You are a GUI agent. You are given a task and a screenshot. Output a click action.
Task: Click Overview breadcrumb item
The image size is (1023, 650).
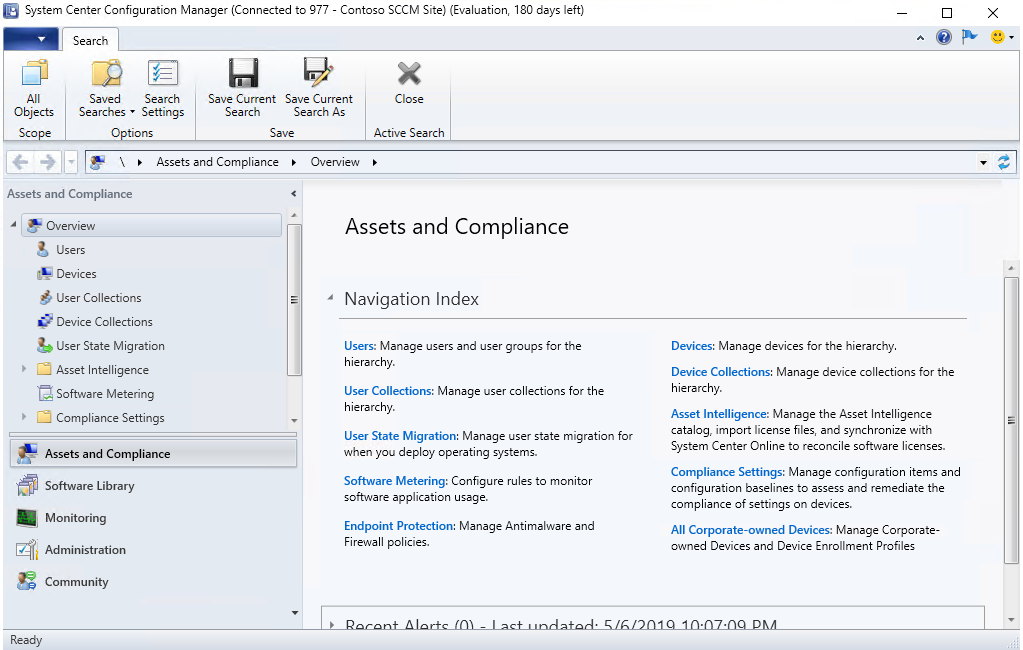(335, 162)
